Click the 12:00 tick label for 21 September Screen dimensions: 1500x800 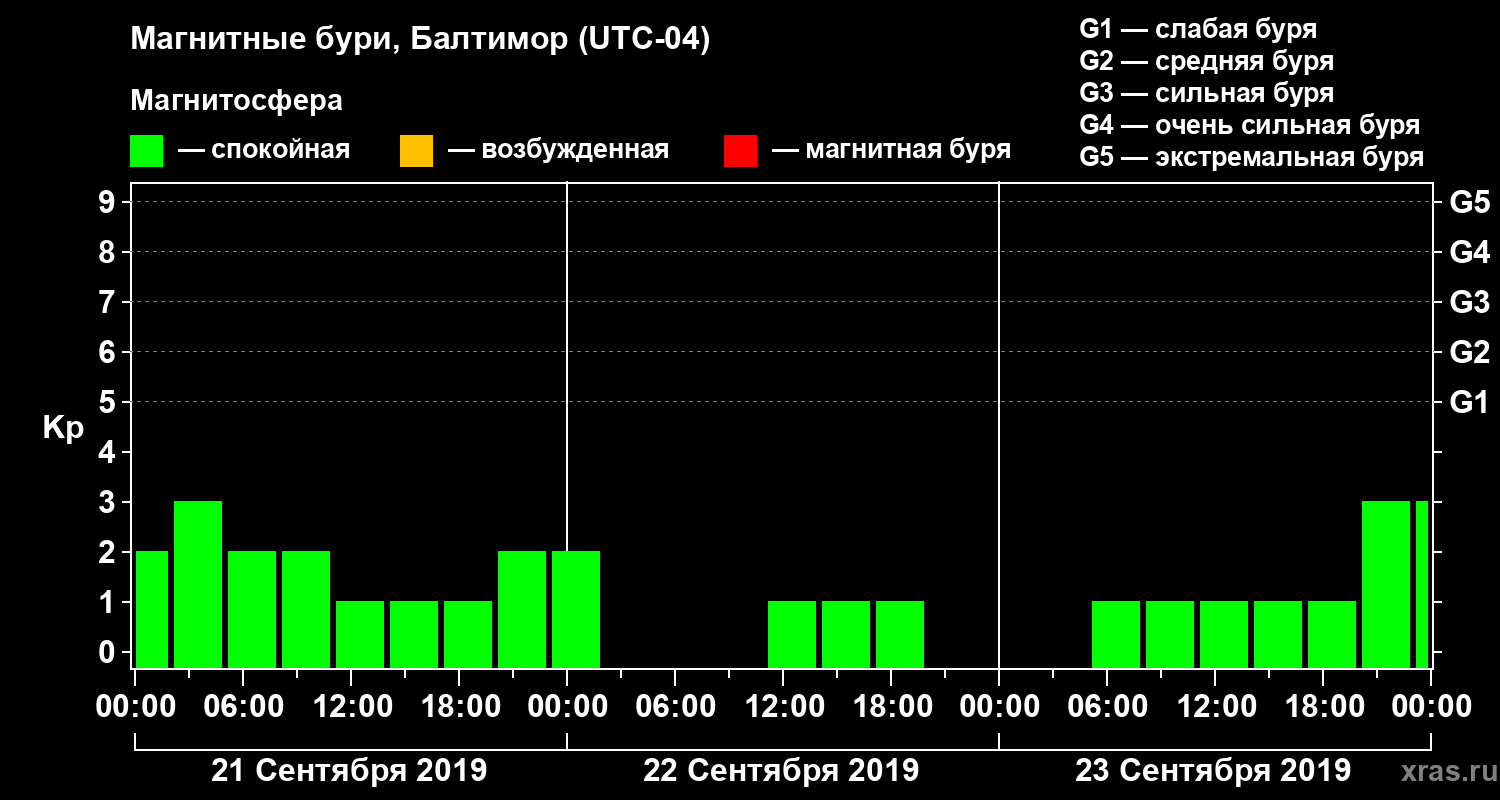coord(351,707)
